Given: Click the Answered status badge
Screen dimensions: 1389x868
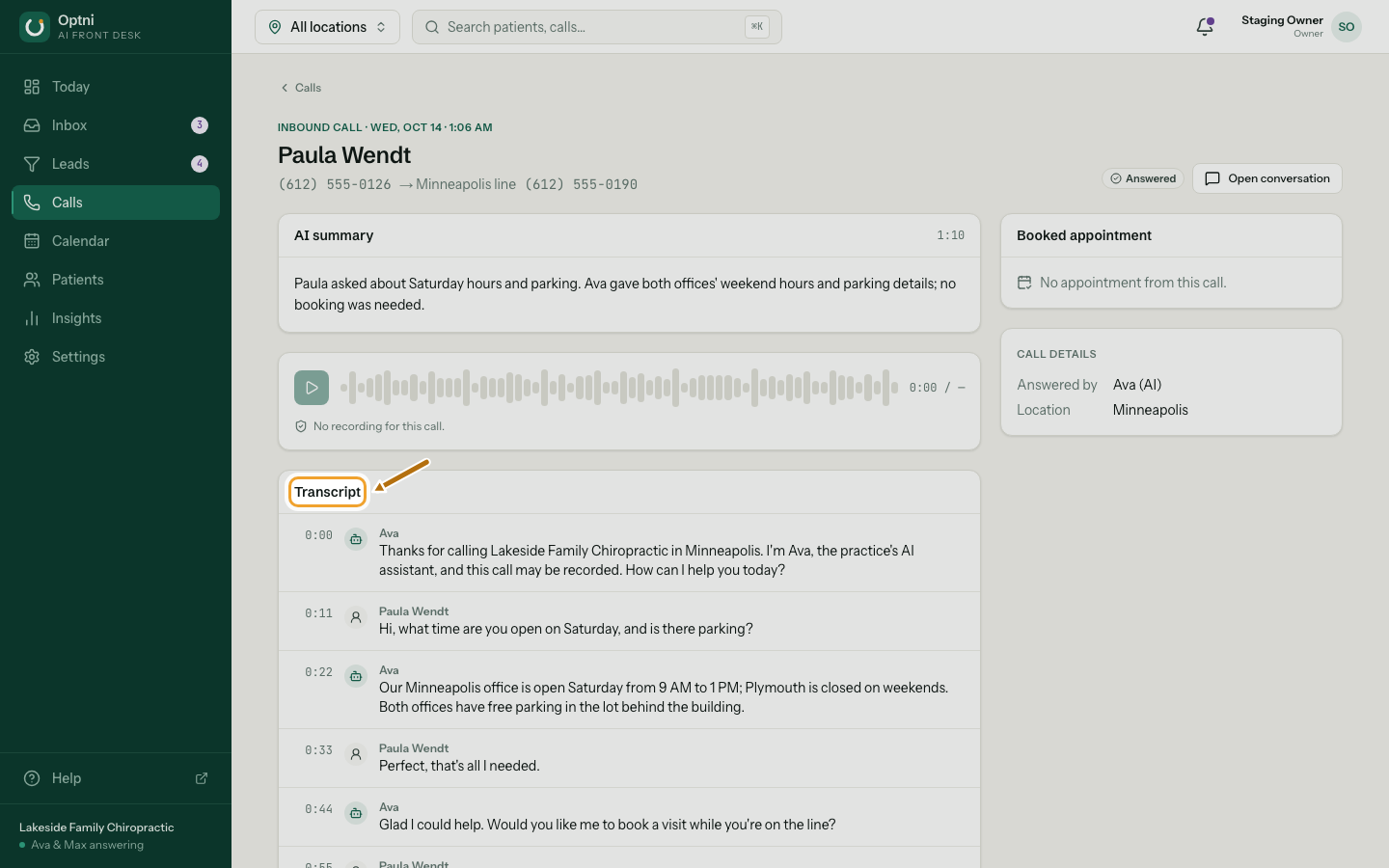Looking at the screenshot, I should [1143, 178].
